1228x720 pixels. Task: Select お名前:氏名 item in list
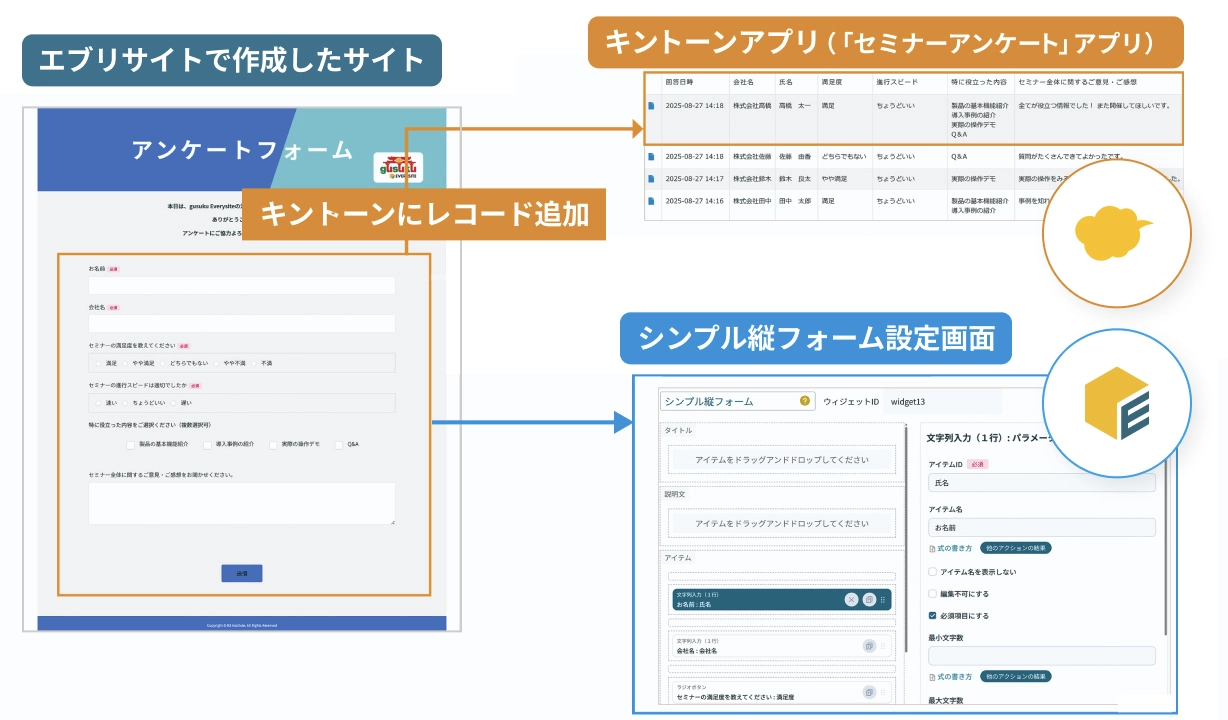point(783,599)
